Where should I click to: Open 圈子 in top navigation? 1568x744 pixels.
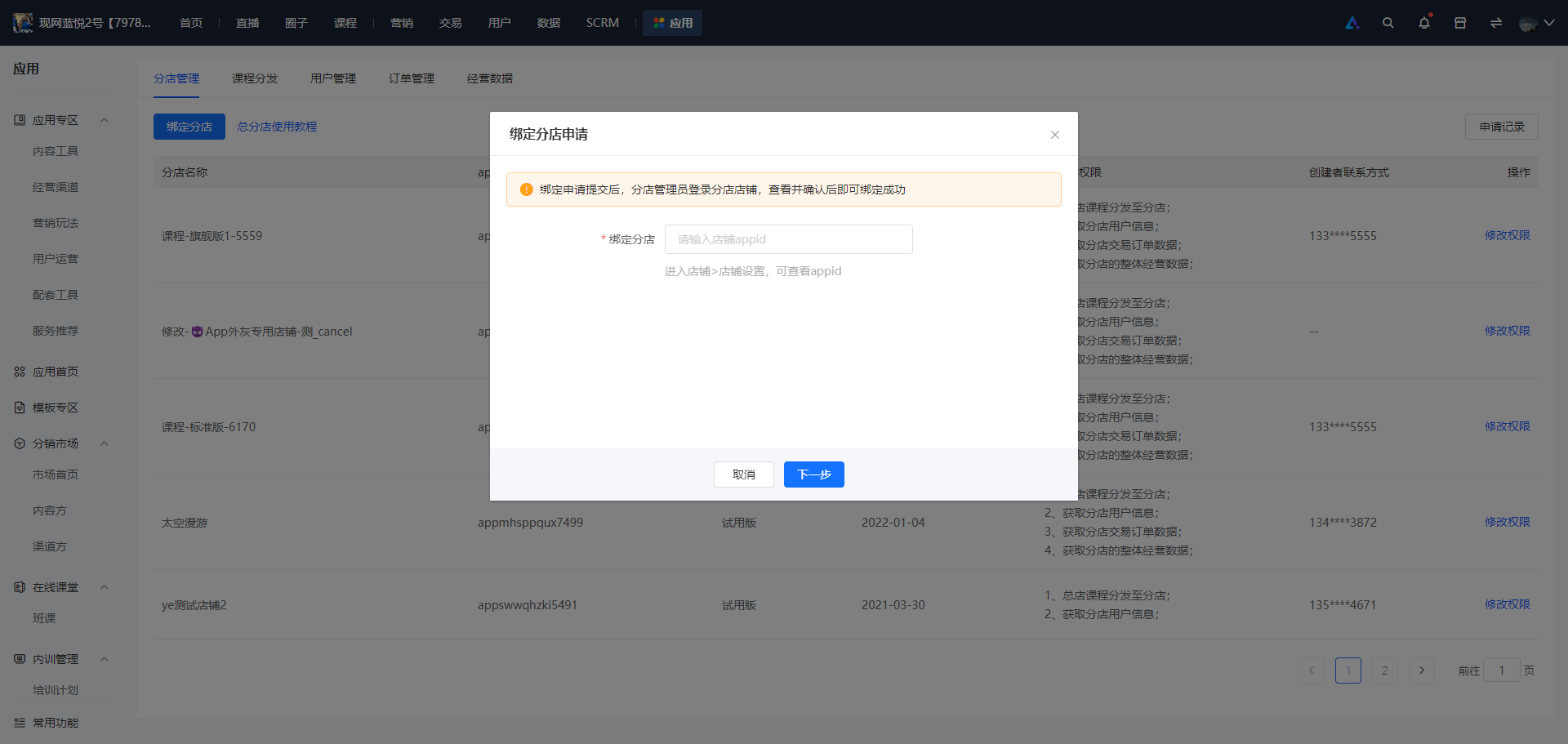click(x=296, y=23)
